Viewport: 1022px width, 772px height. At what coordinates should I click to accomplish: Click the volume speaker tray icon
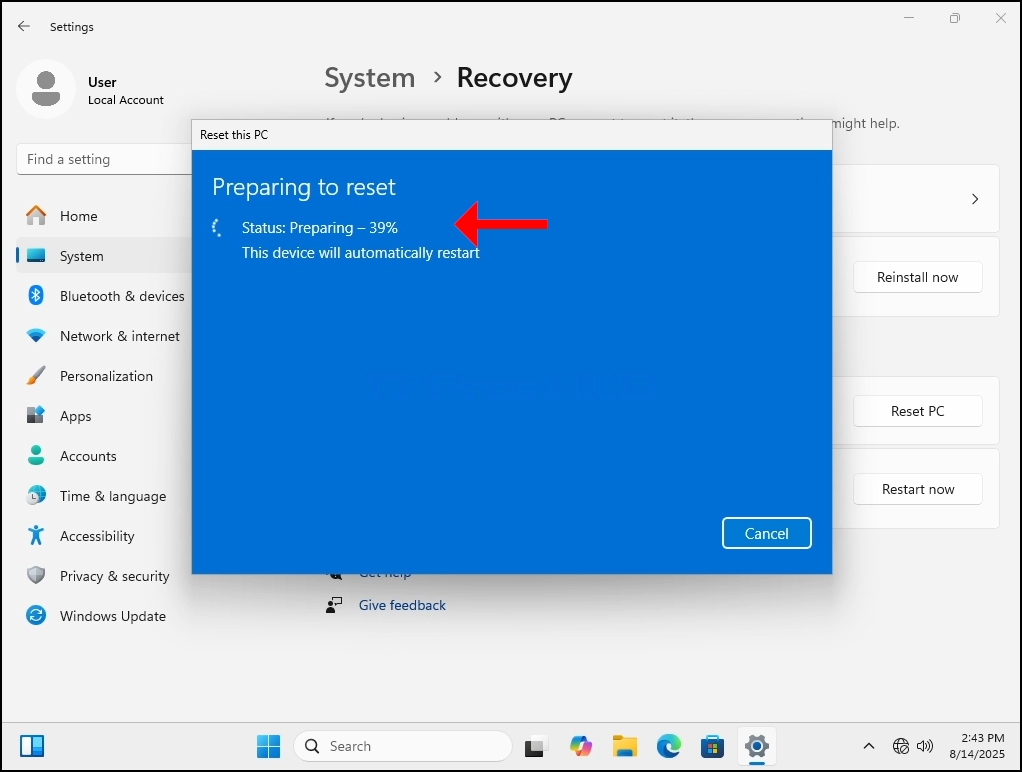pos(925,746)
